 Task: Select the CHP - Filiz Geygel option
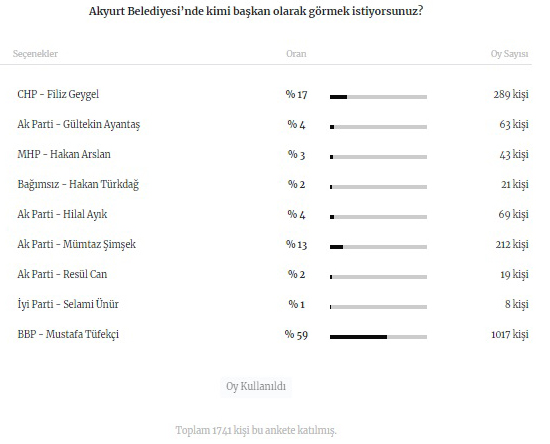click(58, 94)
